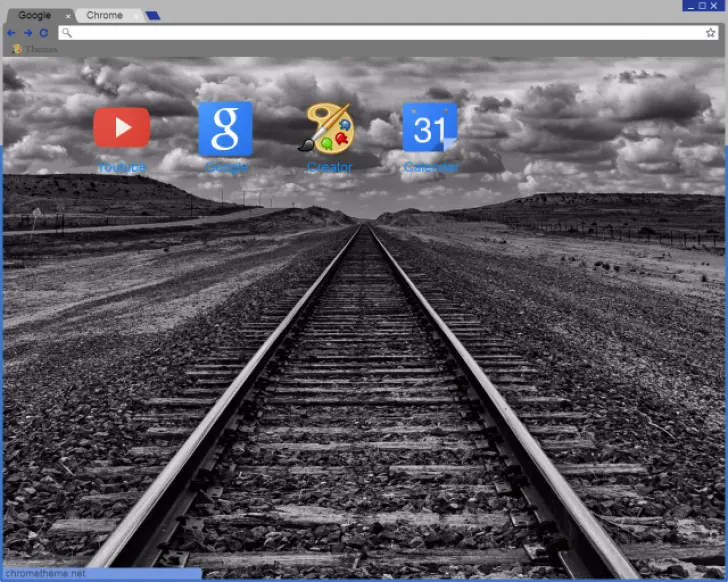
Task: Minimize the browser window
Action: pyautogui.click(x=690, y=6)
